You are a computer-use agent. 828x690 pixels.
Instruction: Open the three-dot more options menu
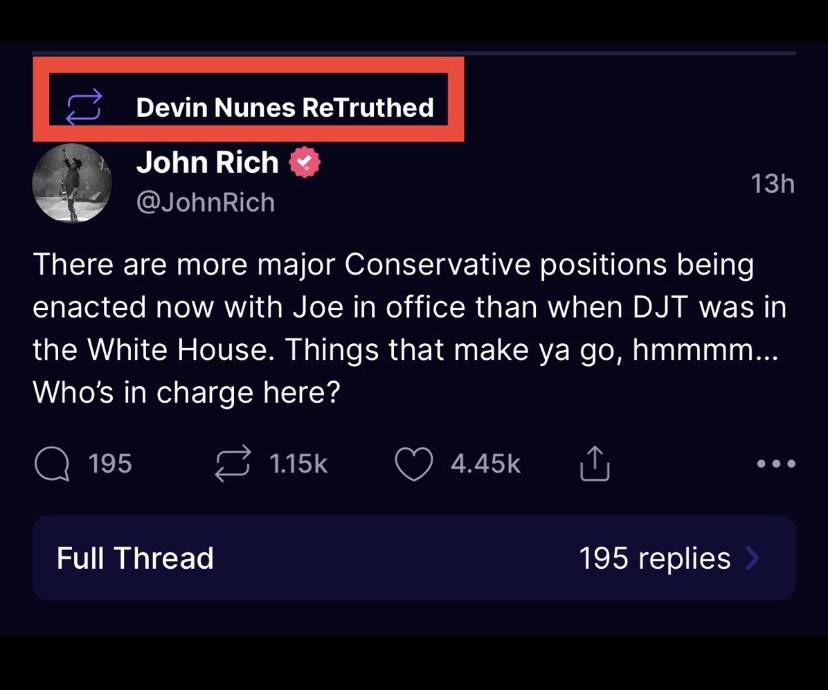(776, 464)
